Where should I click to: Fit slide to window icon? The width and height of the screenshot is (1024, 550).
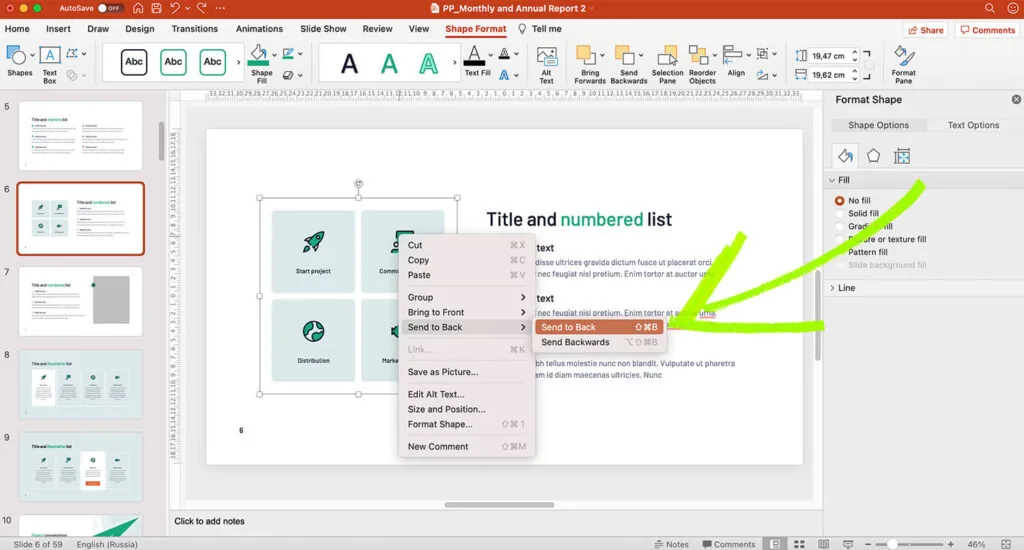coord(1006,544)
